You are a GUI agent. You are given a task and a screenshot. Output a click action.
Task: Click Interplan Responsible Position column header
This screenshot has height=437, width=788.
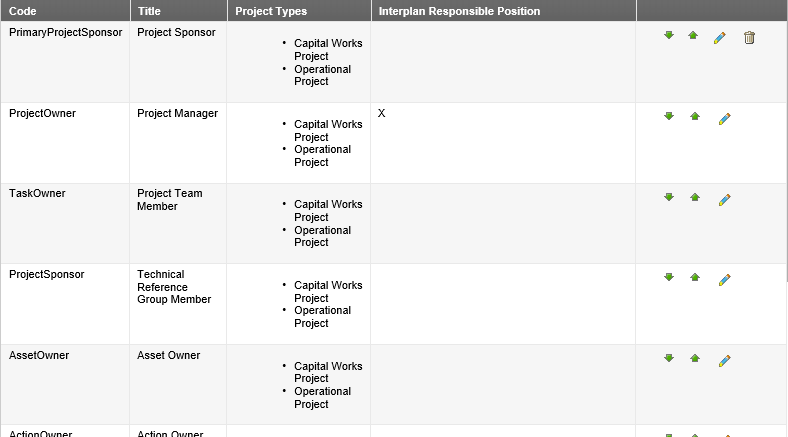(x=459, y=11)
